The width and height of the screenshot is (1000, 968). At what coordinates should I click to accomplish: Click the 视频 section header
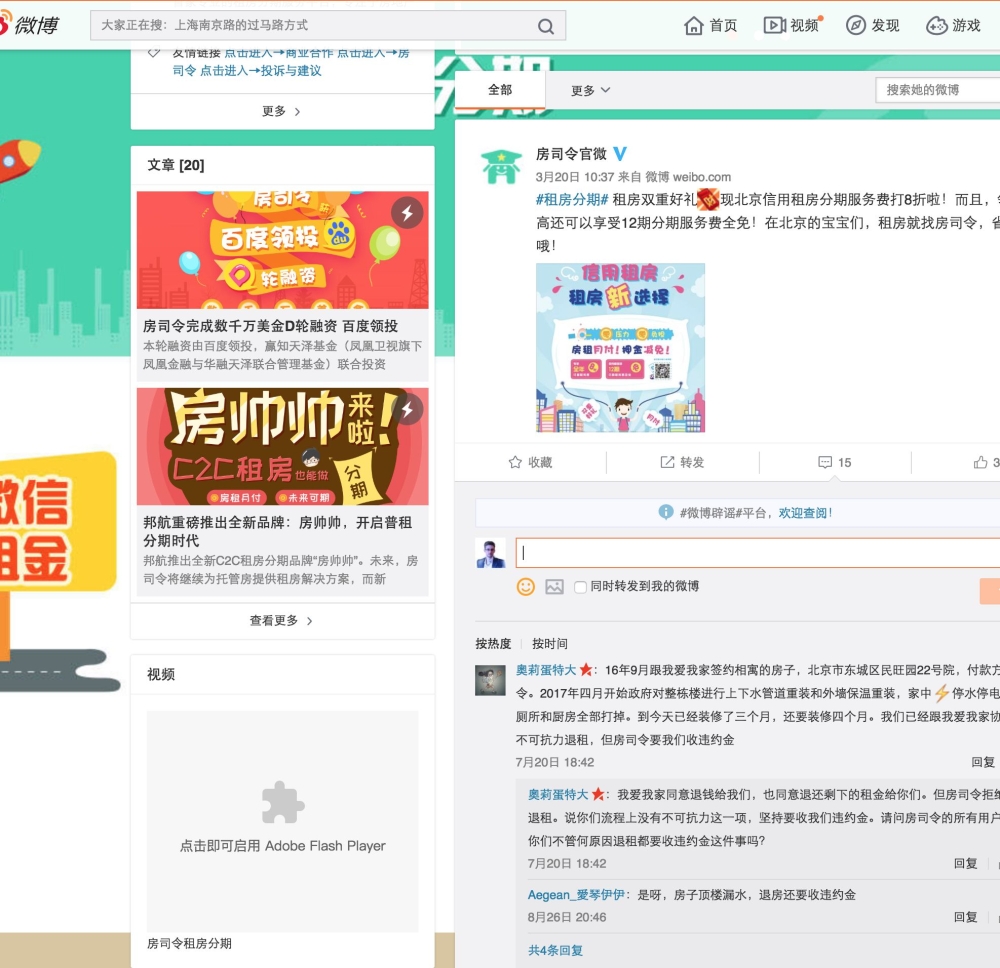161,675
